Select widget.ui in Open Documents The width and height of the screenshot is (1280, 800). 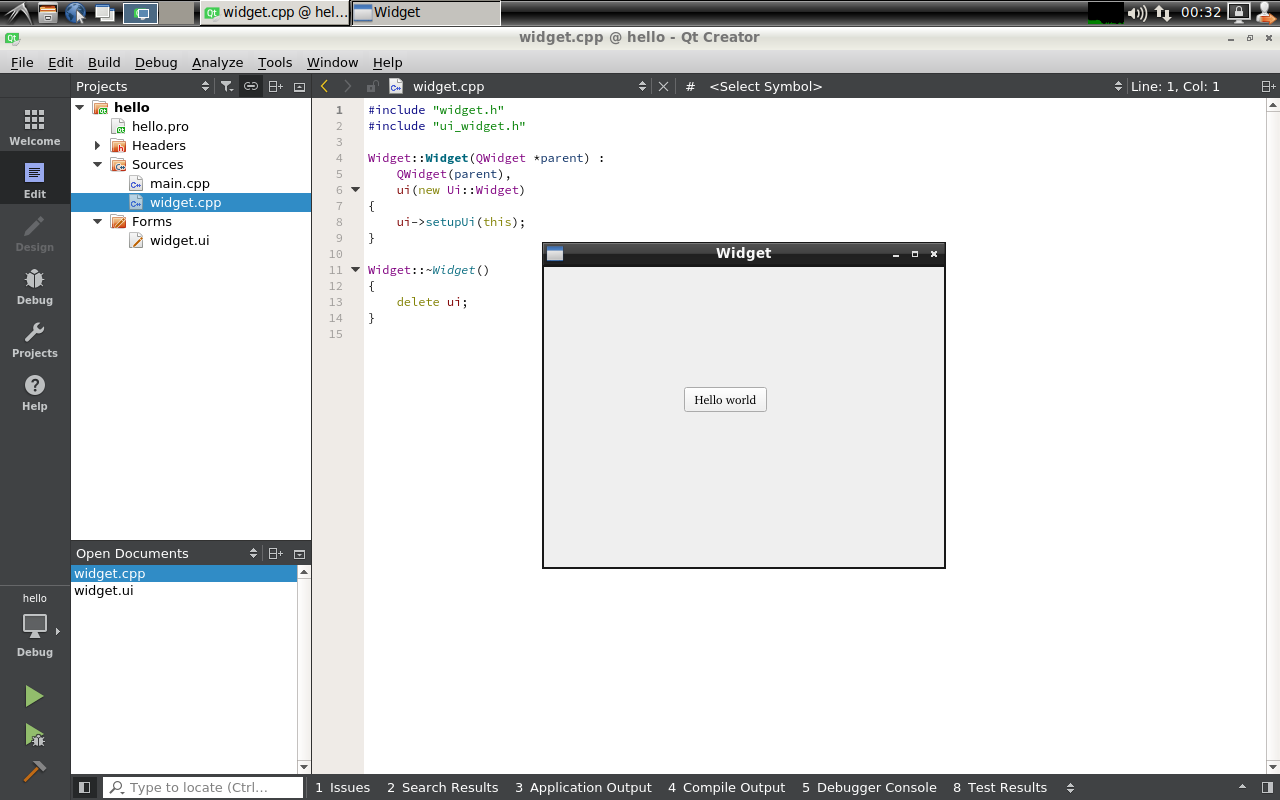(x=104, y=590)
